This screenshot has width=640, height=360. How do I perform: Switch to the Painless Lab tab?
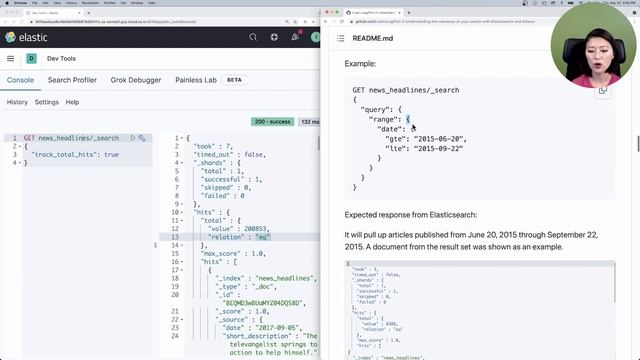click(x=196, y=80)
